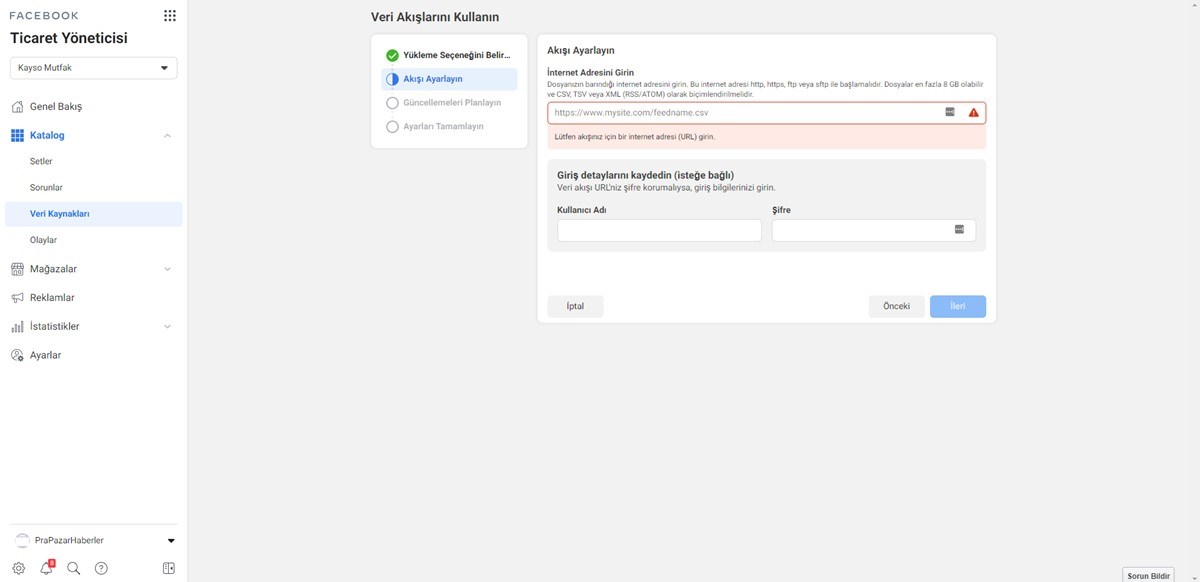The image size is (1200, 582).
Task: Open Setler under Katalog
Action: [41, 161]
